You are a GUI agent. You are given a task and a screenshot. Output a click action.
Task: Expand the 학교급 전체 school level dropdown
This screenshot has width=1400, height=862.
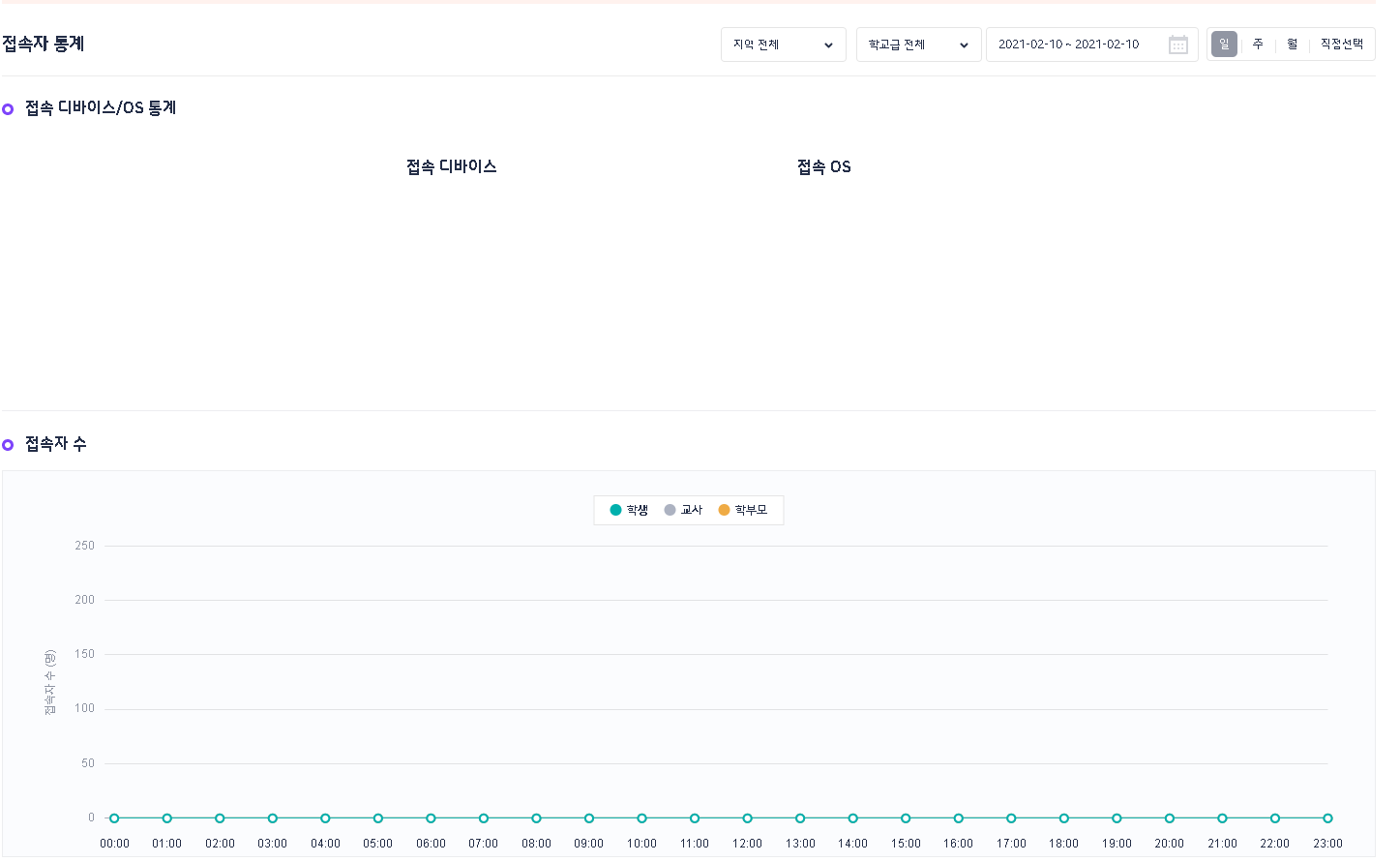click(x=918, y=45)
